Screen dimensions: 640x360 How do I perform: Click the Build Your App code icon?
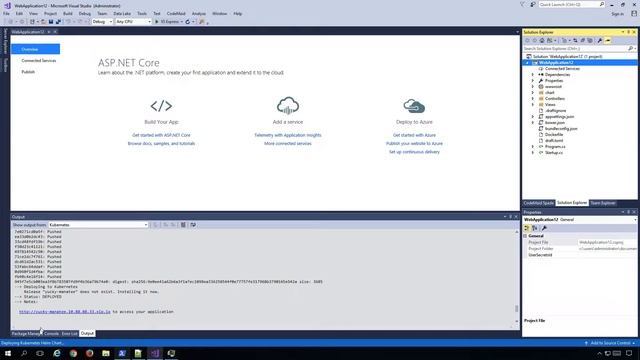161,106
